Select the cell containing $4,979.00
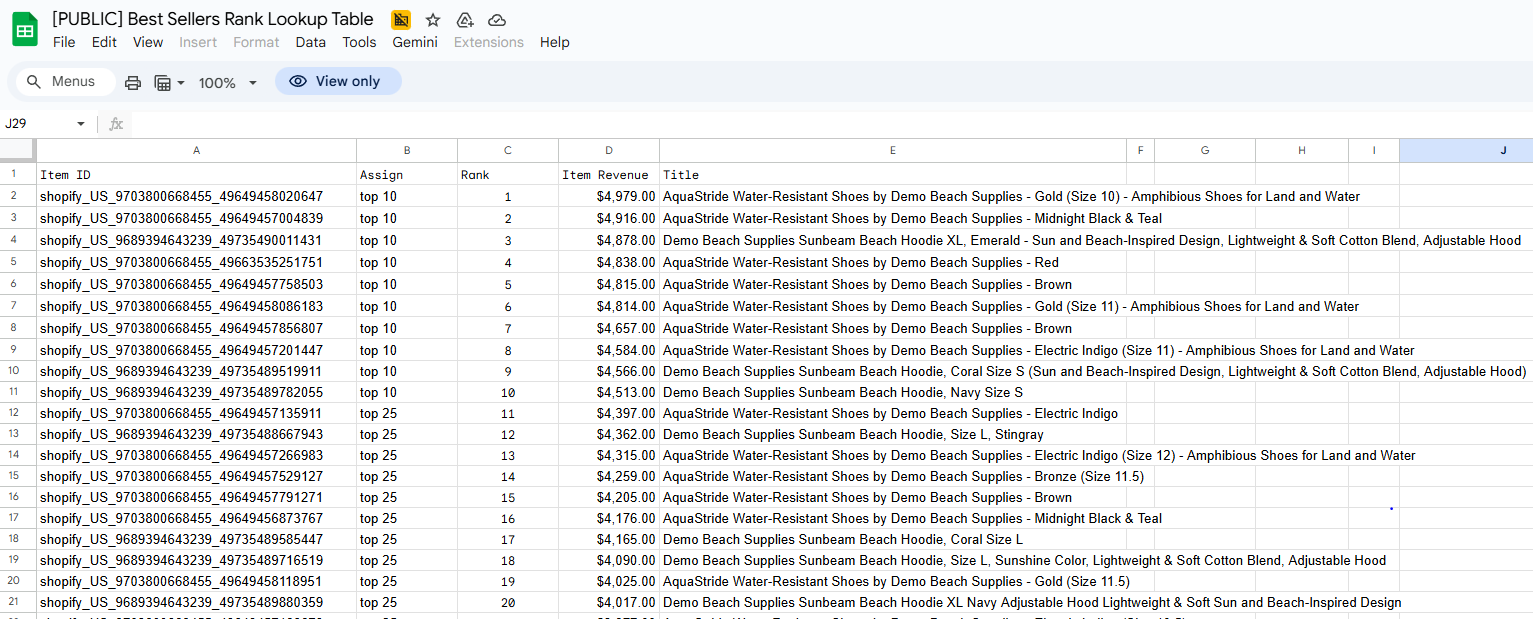 pos(608,197)
